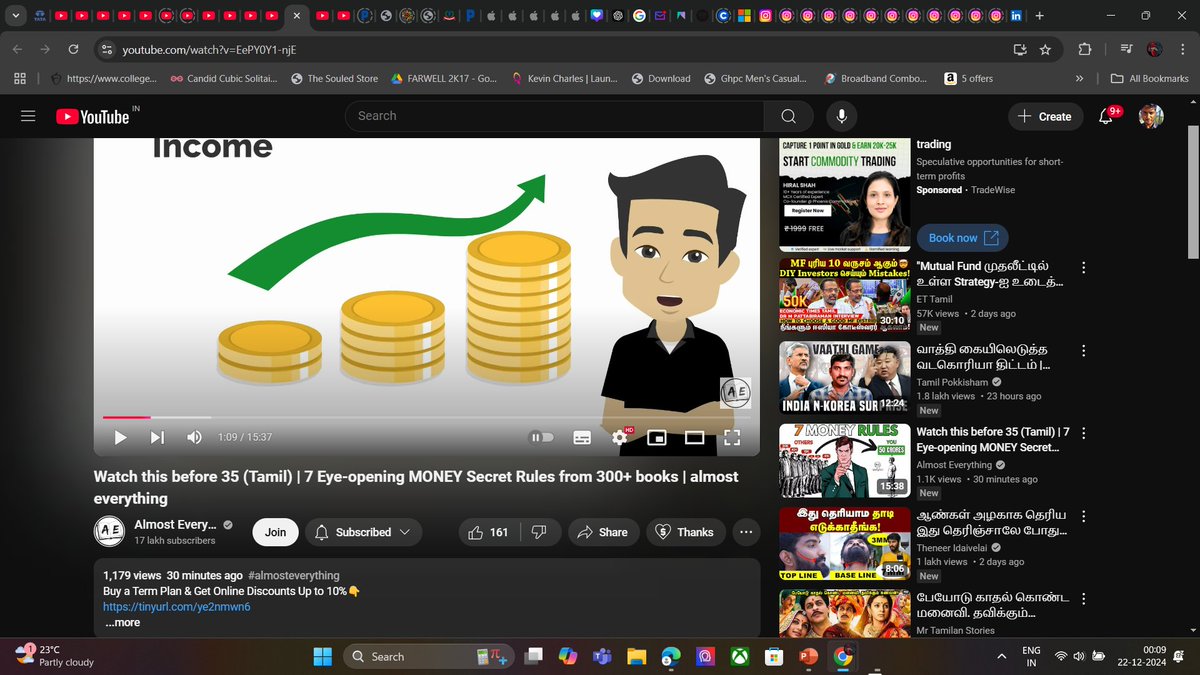Image resolution: width=1200 pixels, height=675 pixels.
Task: Open the Subscribed notification dropdown
Action: click(x=363, y=532)
